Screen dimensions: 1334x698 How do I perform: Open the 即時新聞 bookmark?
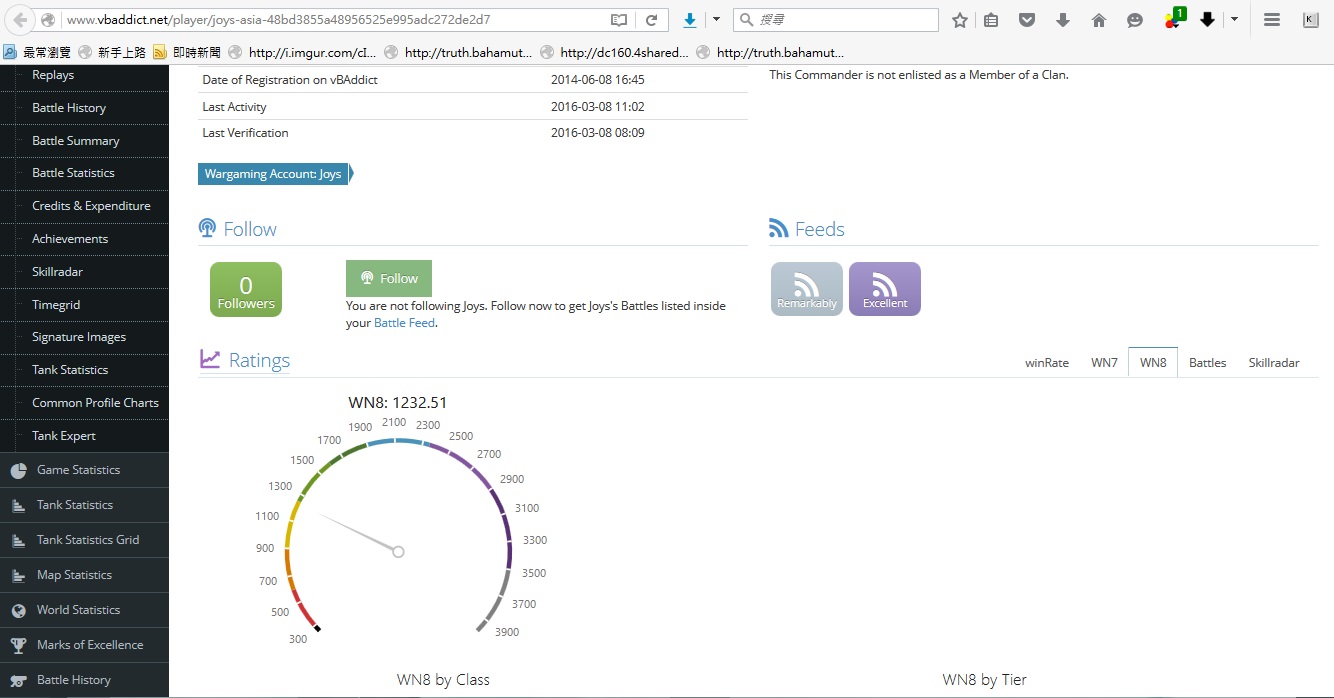tap(188, 53)
